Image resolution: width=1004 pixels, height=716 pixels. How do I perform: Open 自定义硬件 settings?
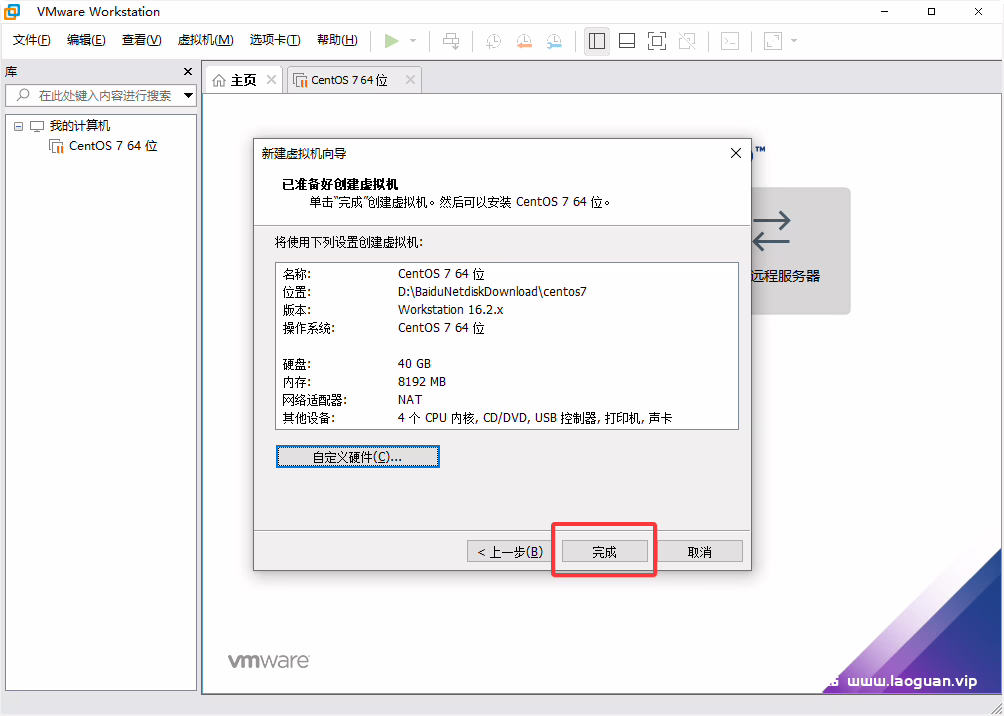[357, 456]
